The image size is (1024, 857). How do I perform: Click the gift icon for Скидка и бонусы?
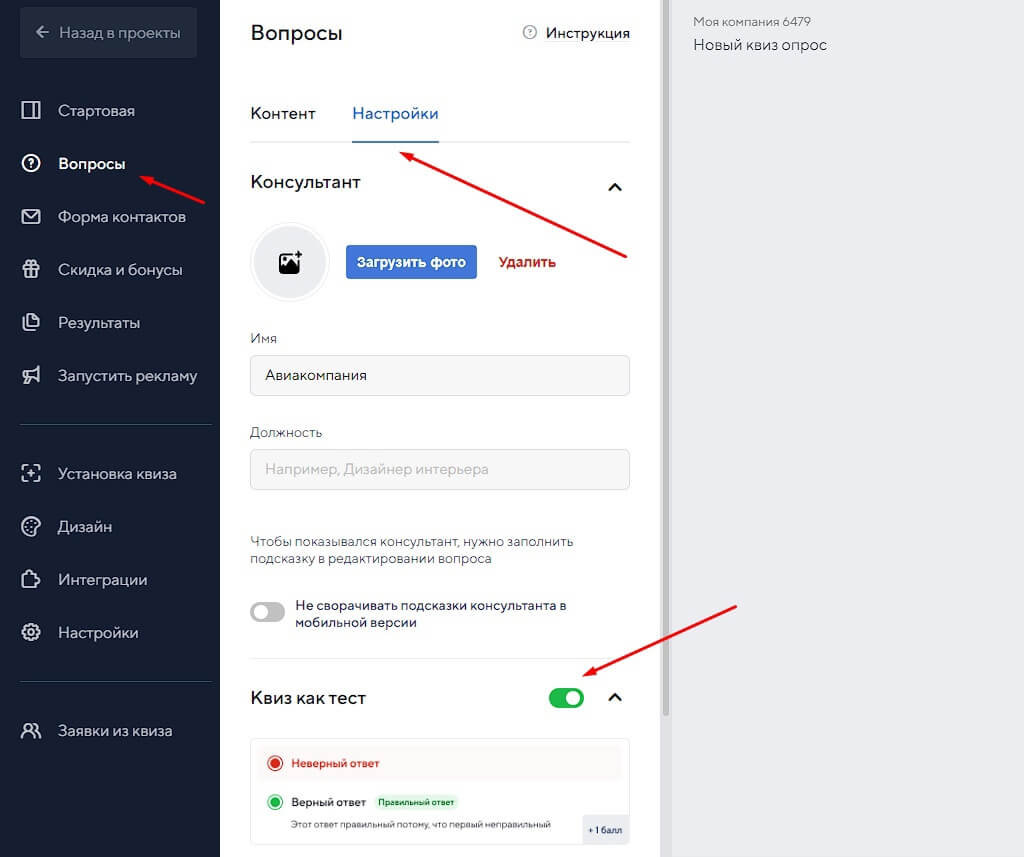[31, 270]
